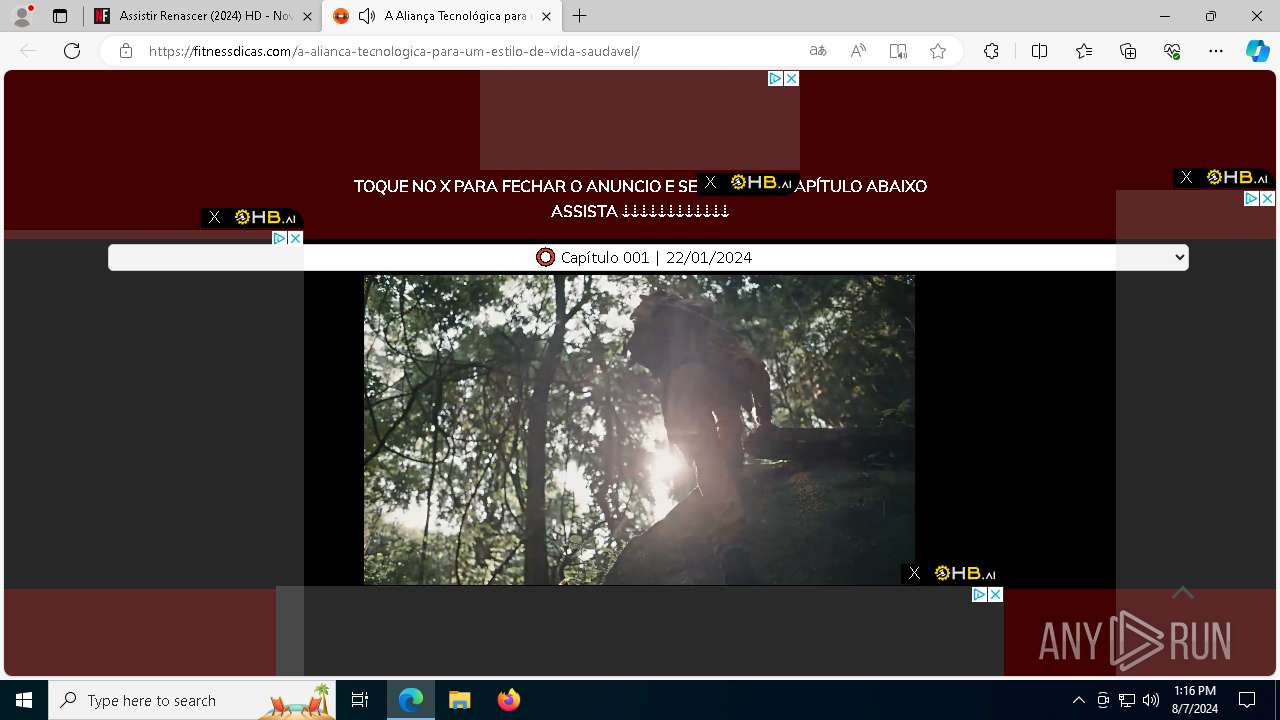This screenshot has height=720, width=1280.
Task: Open the Settings and more ellipsis menu
Action: [x=1216, y=51]
